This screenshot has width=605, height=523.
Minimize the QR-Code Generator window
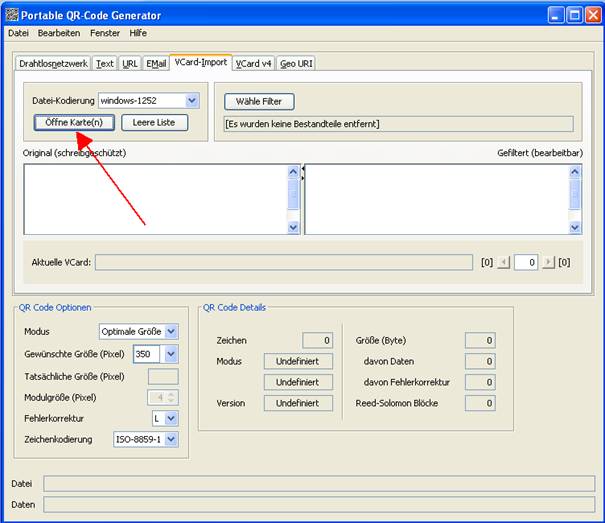click(556, 15)
